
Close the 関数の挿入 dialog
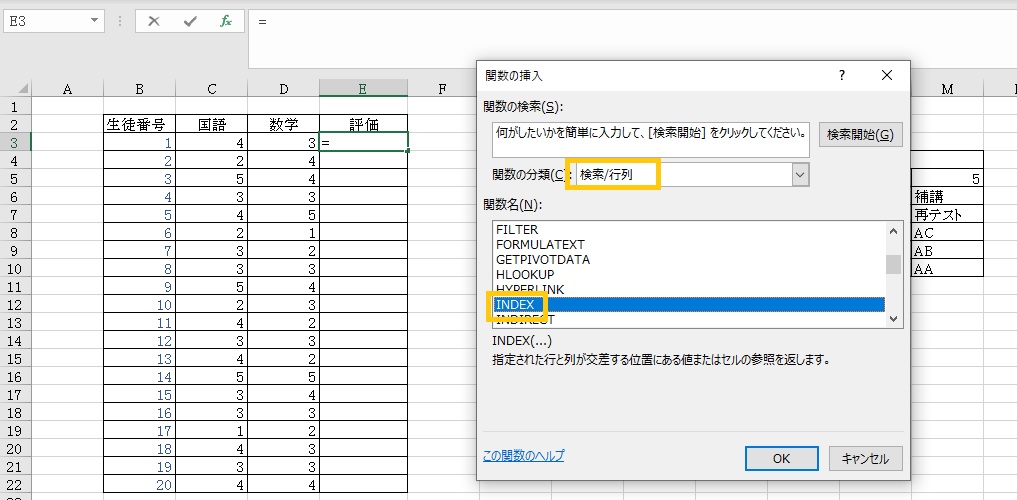886,75
